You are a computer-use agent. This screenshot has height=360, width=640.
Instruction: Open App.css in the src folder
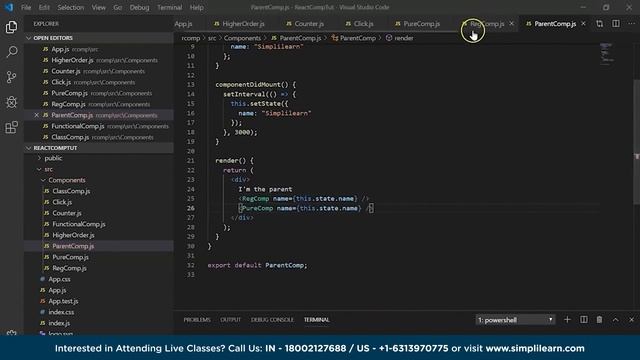click(x=59, y=279)
